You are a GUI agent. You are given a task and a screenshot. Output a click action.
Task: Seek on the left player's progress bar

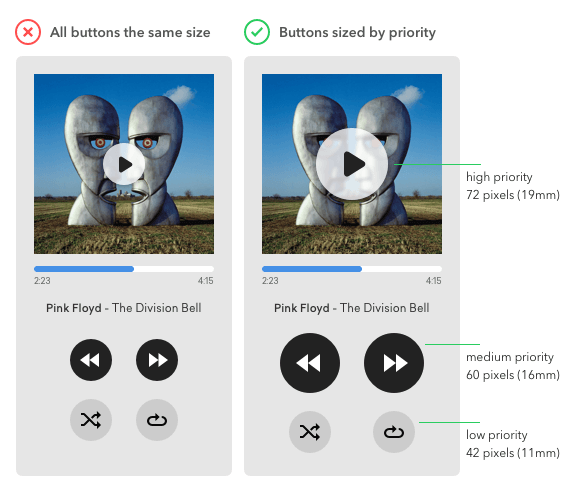[124, 269]
